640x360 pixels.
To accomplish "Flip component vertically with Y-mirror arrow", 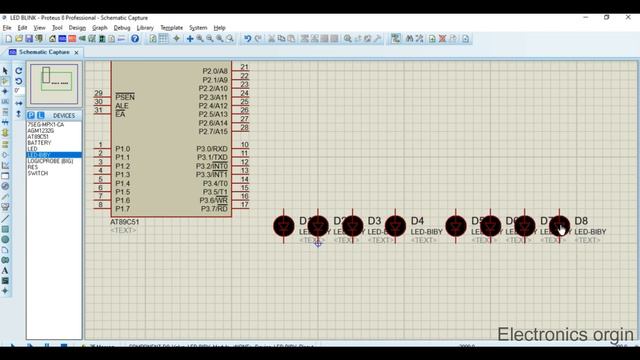I will [x=19, y=114].
